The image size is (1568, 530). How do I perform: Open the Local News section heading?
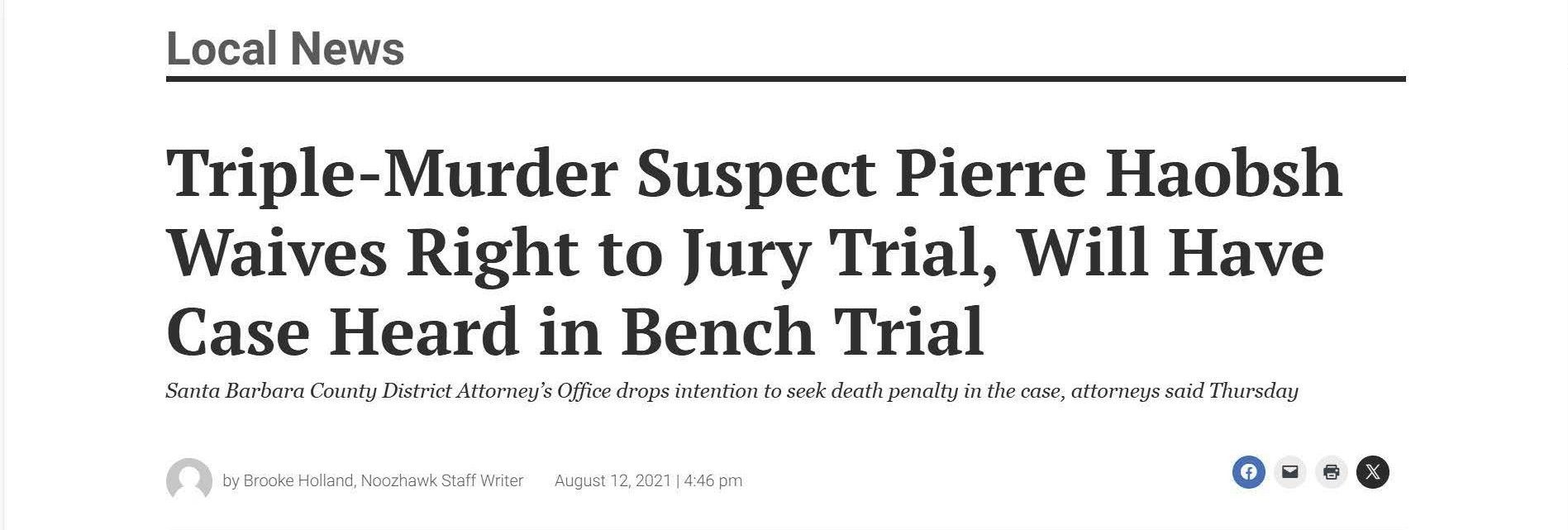tap(285, 48)
